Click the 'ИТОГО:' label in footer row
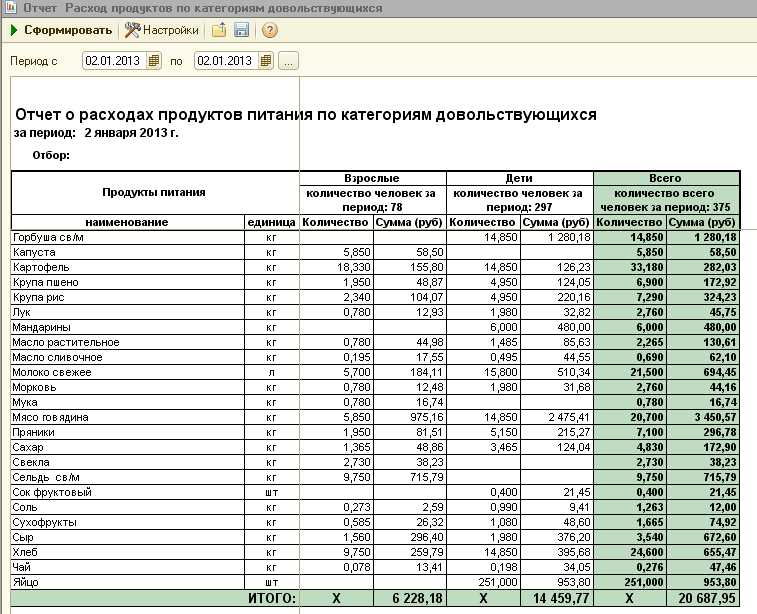757x614 pixels. point(270,598)
